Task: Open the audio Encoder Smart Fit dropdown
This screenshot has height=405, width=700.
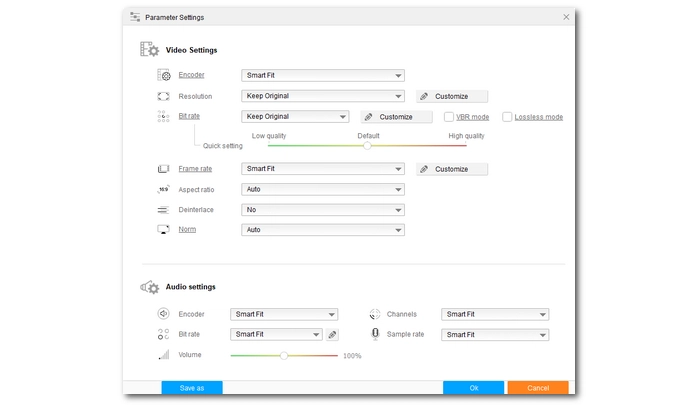Action: coord(284,314)
